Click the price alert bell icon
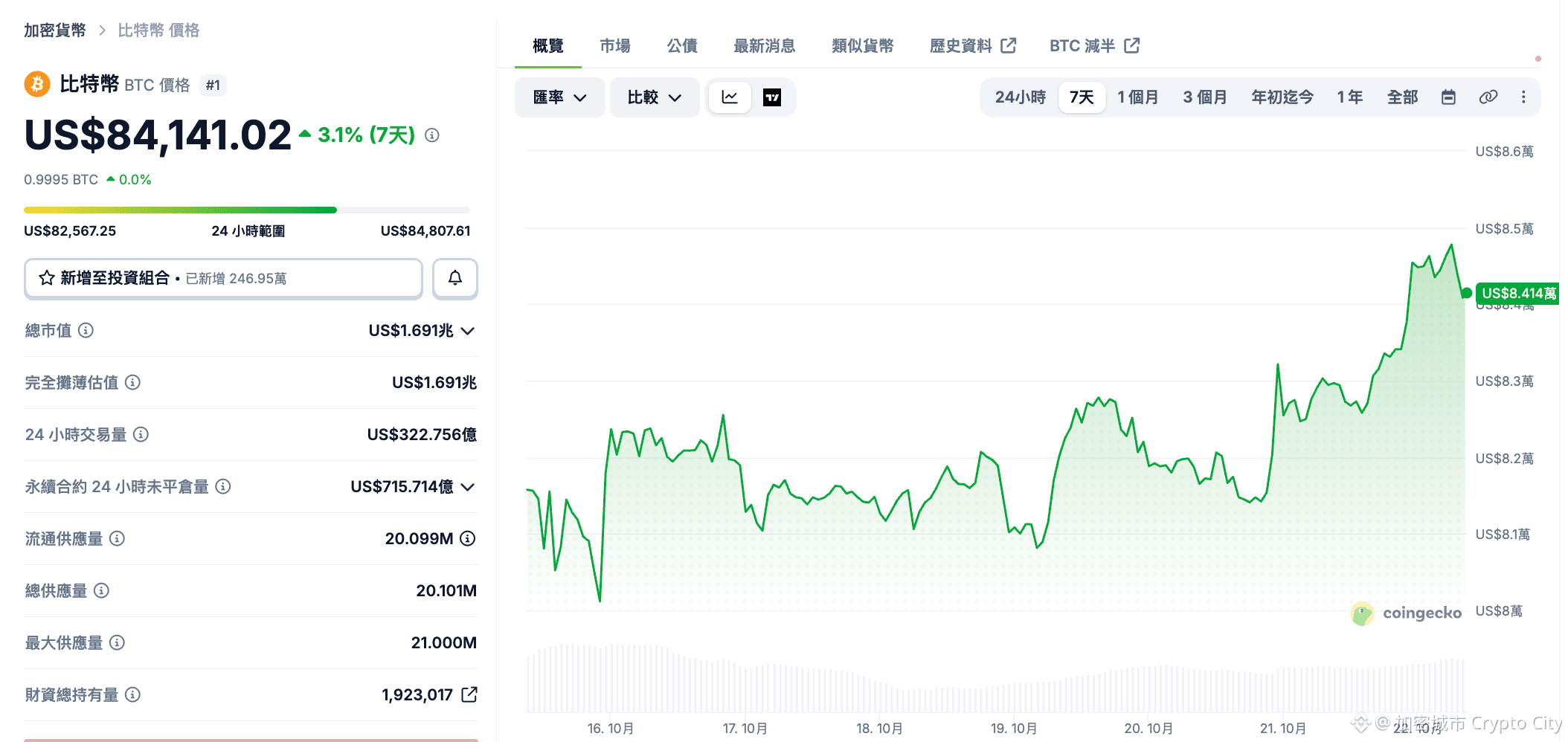 click(x=455, y=278)
